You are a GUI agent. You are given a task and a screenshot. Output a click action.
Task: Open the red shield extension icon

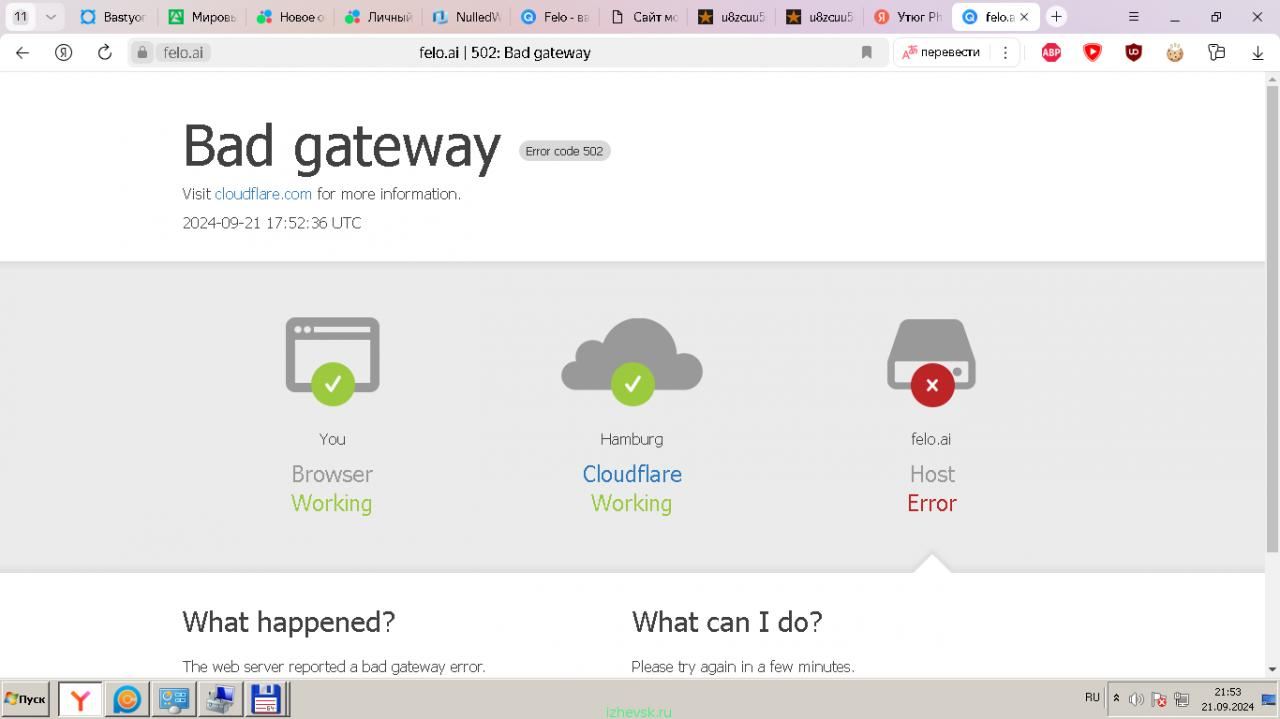tap(1092, 52)
